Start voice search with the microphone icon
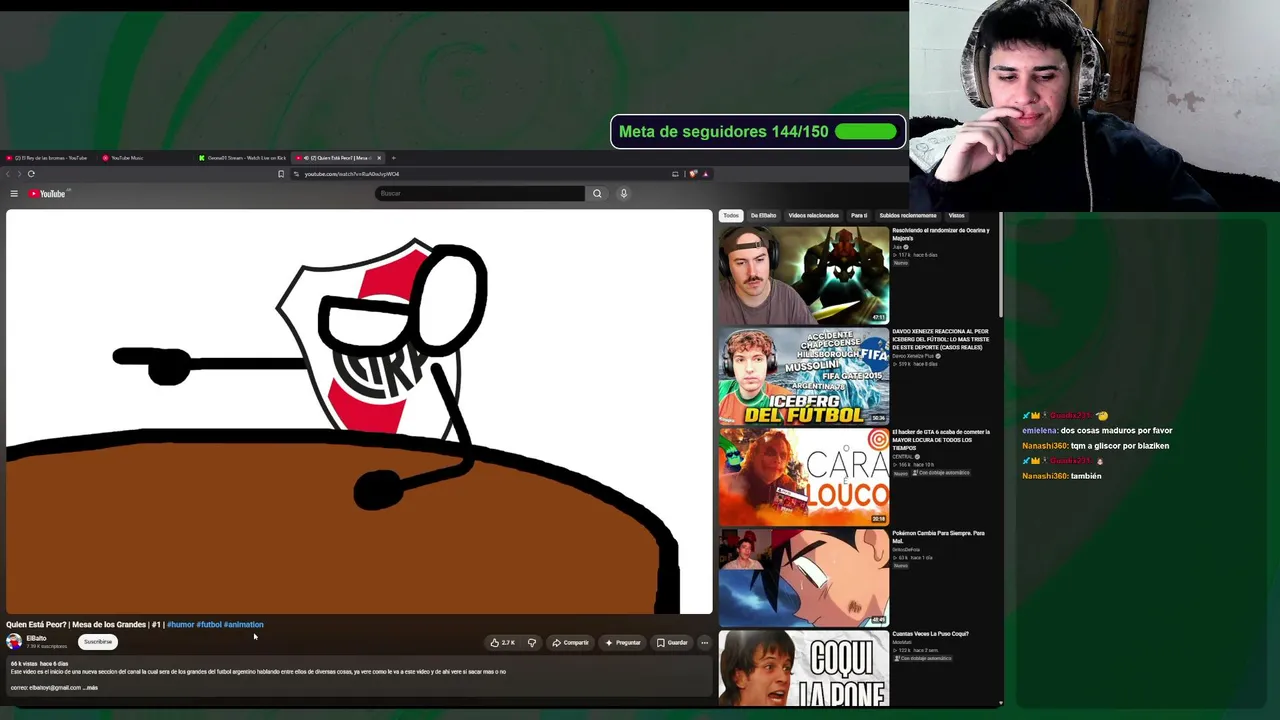1280x720 pixels. pos(623,194)
